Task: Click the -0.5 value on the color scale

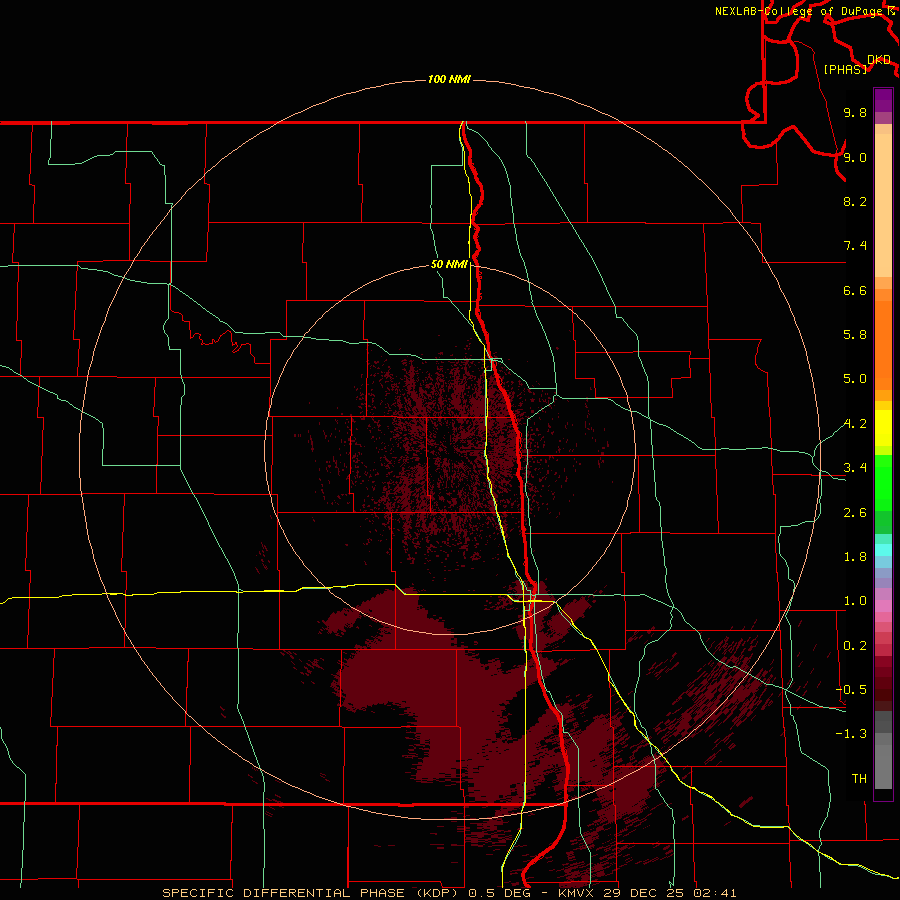Action: tap(851, 690)
